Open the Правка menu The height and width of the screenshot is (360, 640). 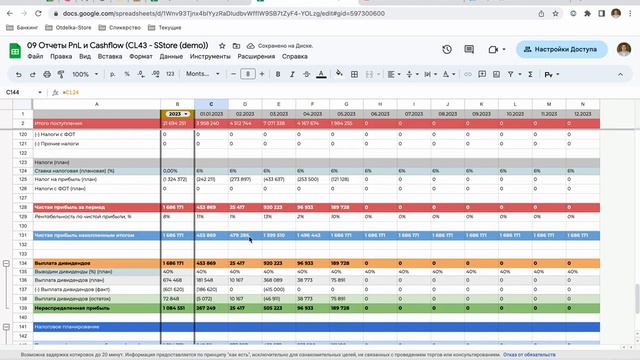61,56
